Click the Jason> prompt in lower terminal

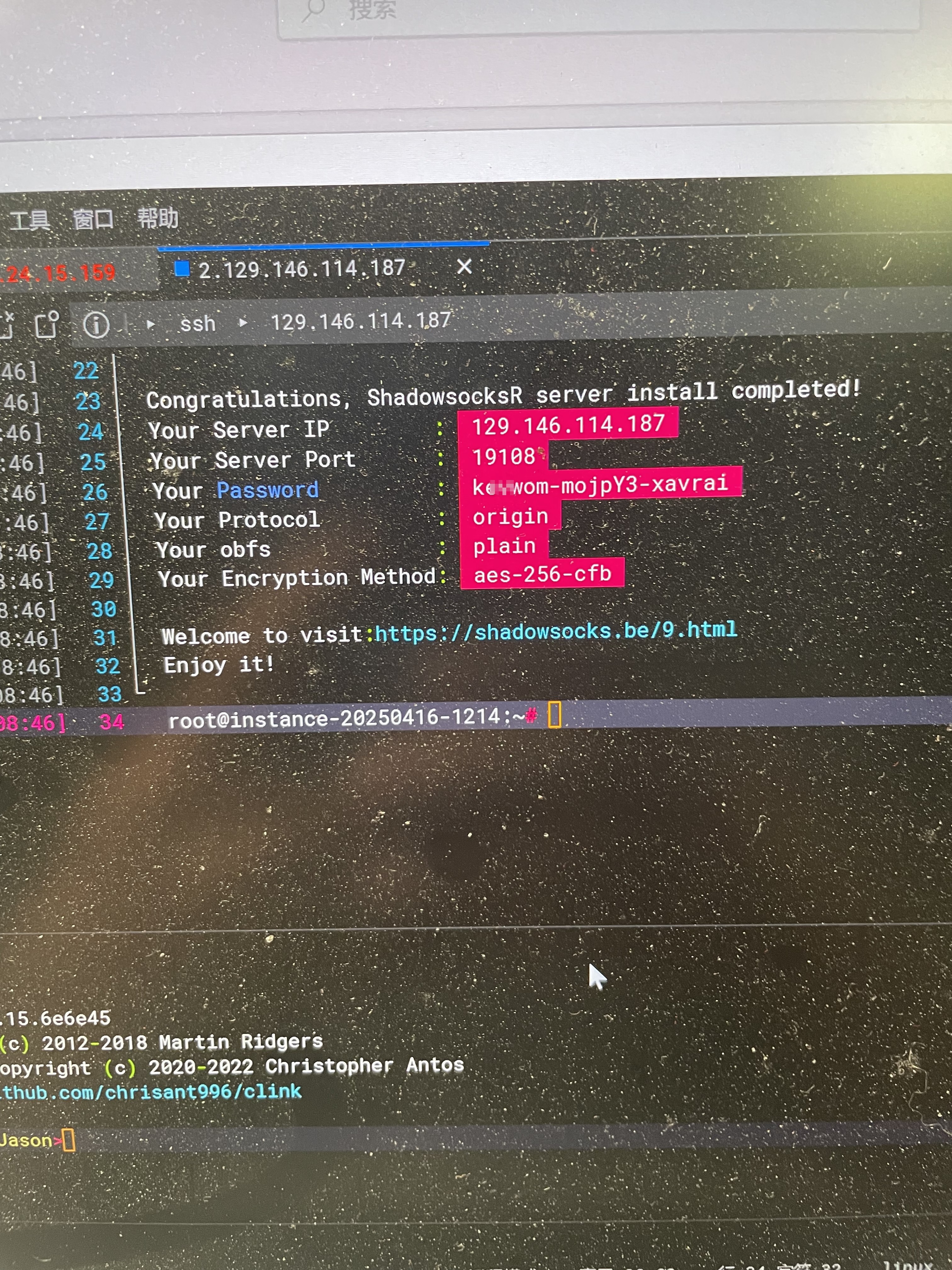point(31,1140)
